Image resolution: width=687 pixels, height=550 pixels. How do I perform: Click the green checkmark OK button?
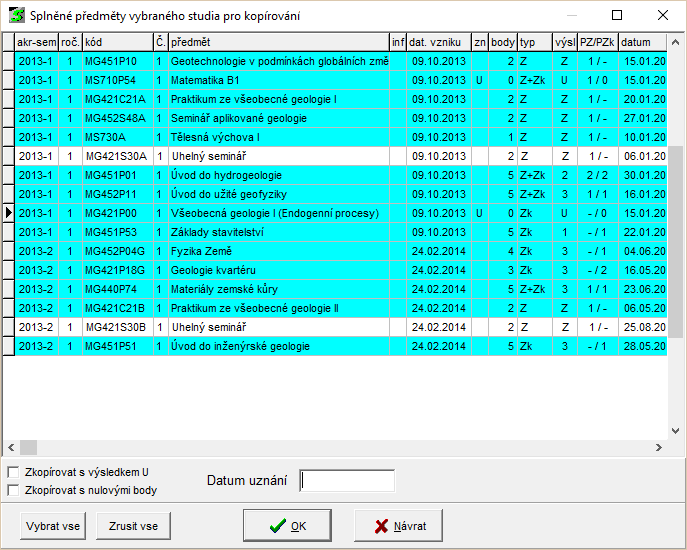pyautogui.click(x=287, y=526)
